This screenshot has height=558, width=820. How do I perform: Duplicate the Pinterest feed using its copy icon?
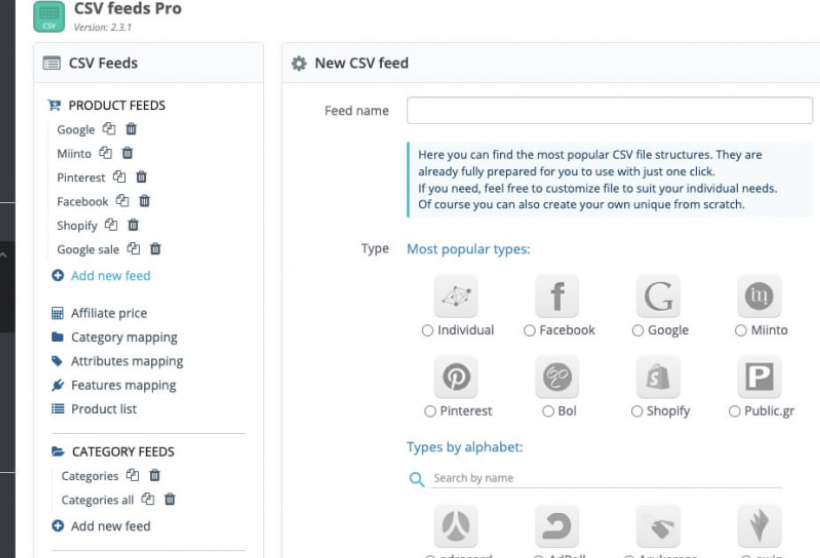tap(120, 177)
